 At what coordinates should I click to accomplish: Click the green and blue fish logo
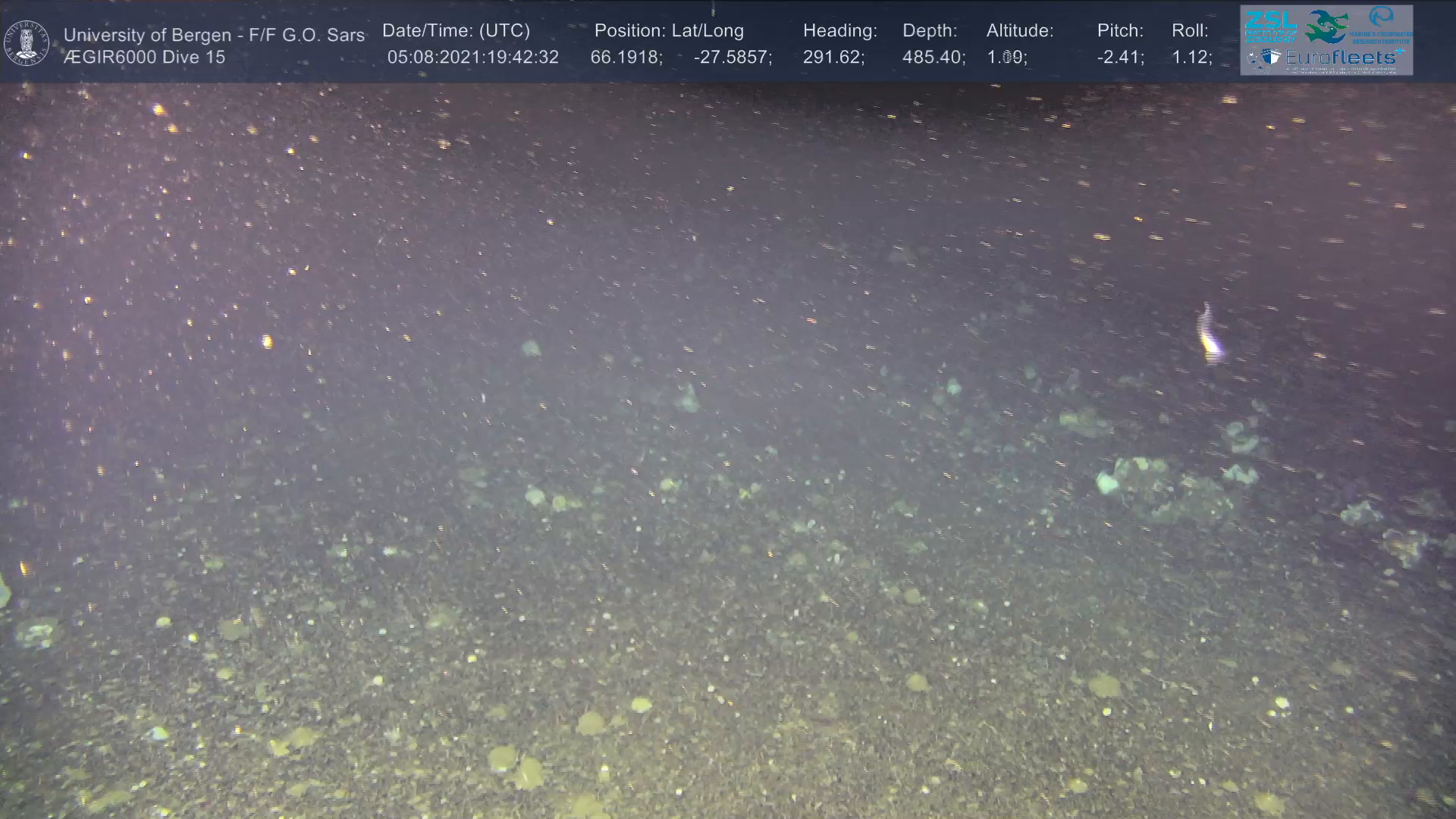pos(1326,27)
